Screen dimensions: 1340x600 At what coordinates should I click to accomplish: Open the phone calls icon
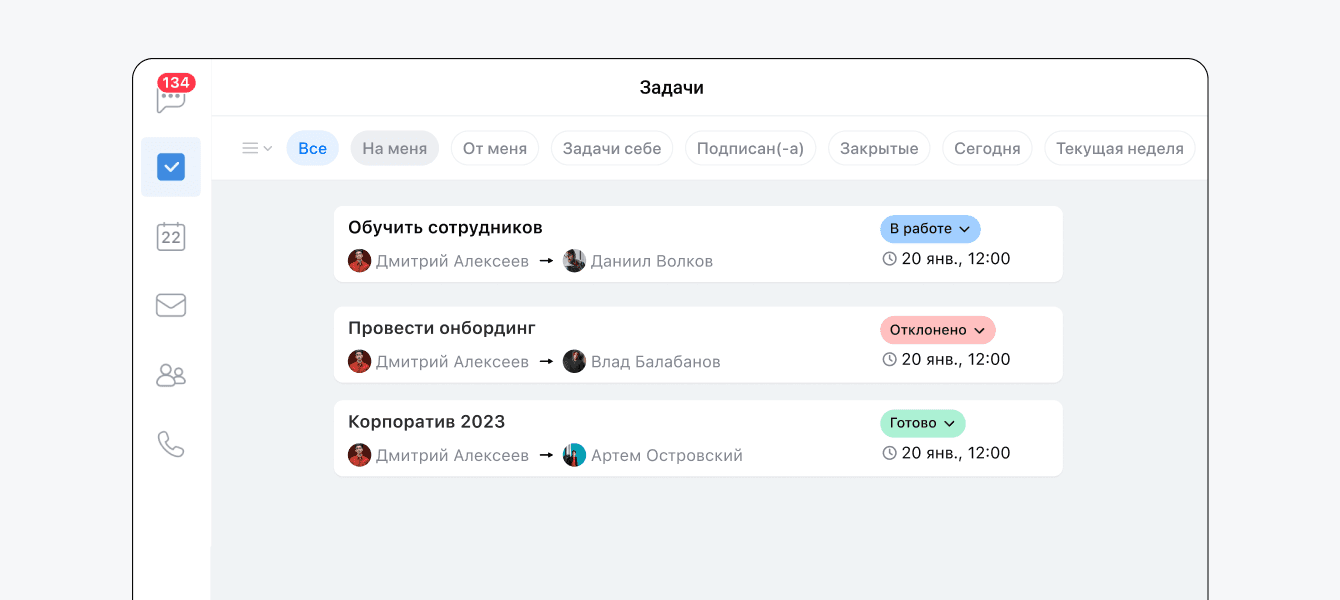pyautogui.click(x=171, y=444)
